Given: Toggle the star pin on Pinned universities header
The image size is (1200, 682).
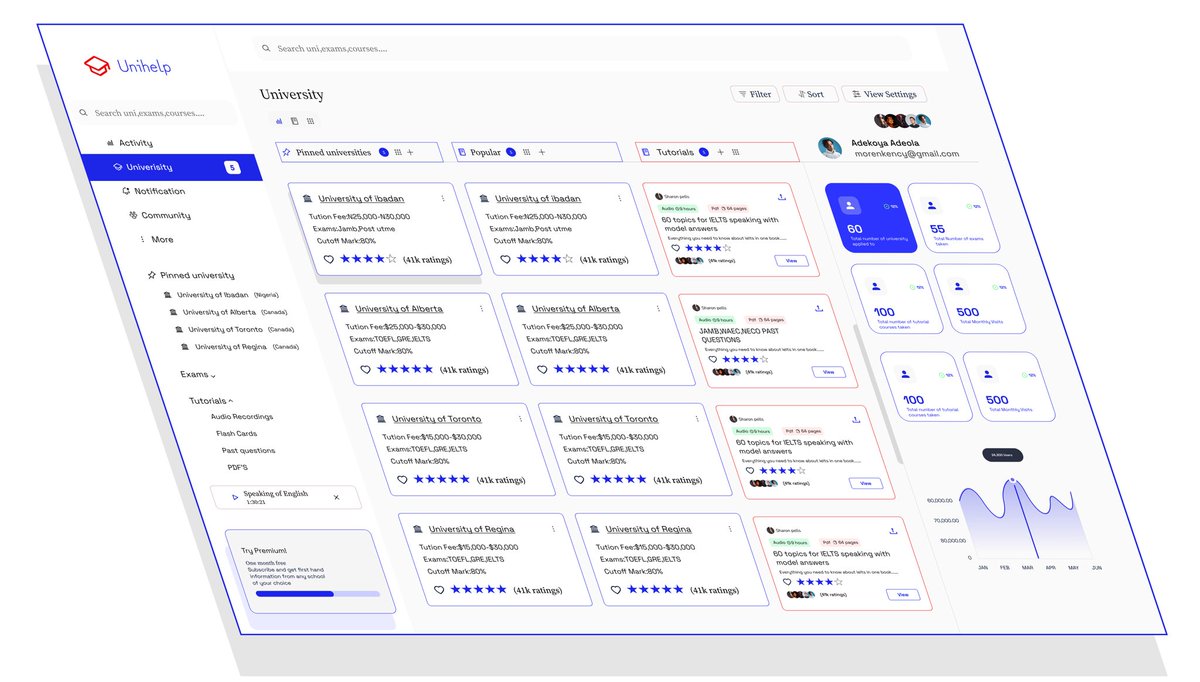Looking at the screenshot, I should [x=287, y=151].
